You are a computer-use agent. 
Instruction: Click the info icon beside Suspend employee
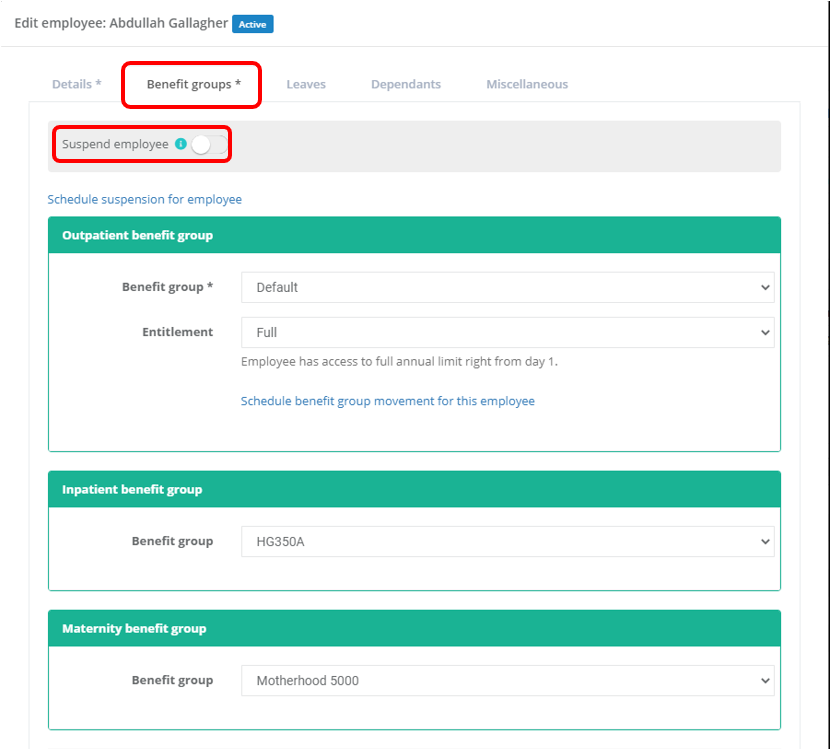181,144
